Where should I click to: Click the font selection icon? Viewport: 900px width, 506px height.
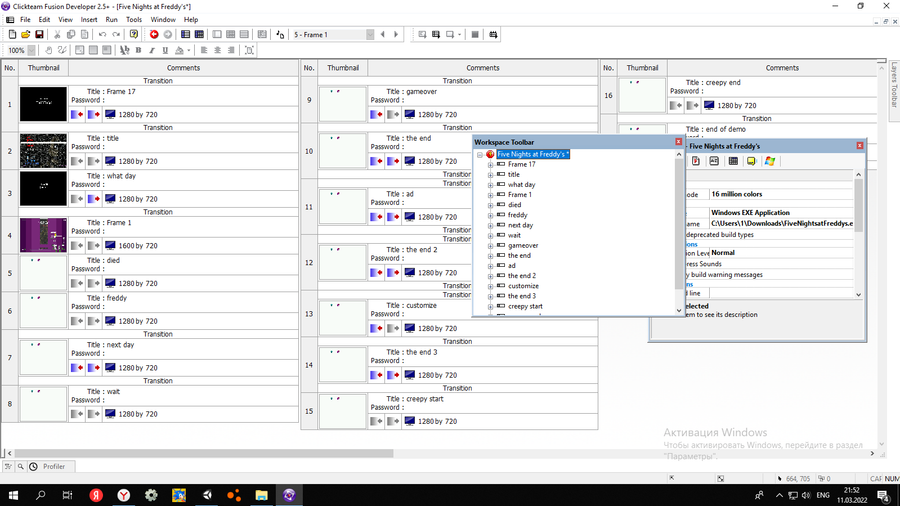pyautogui.click(x=125, y=50)
